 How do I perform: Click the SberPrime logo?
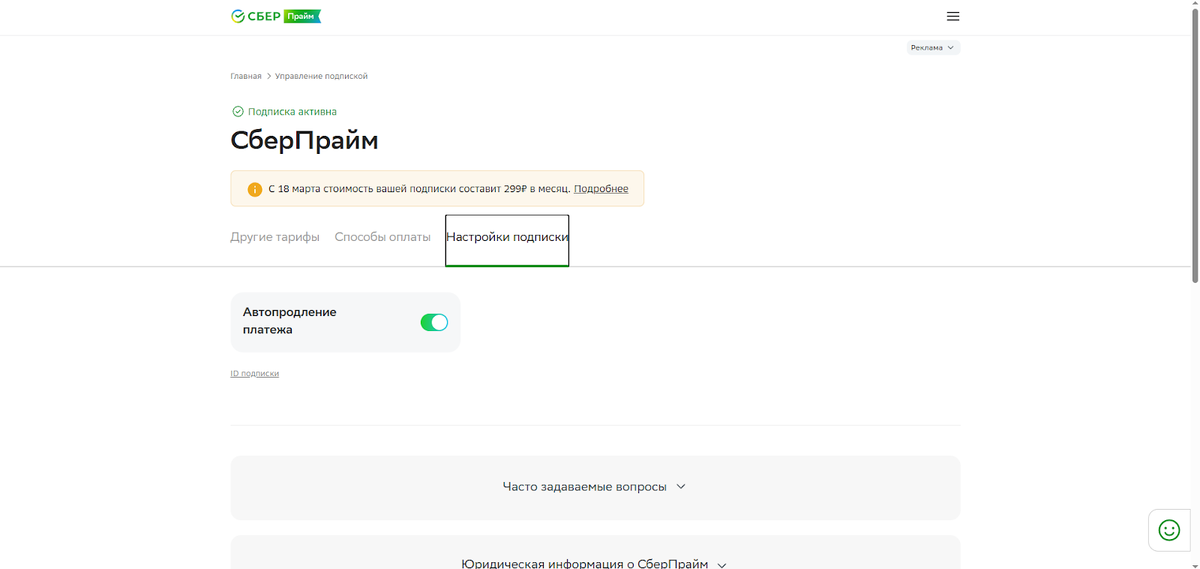tap(276, 16)
